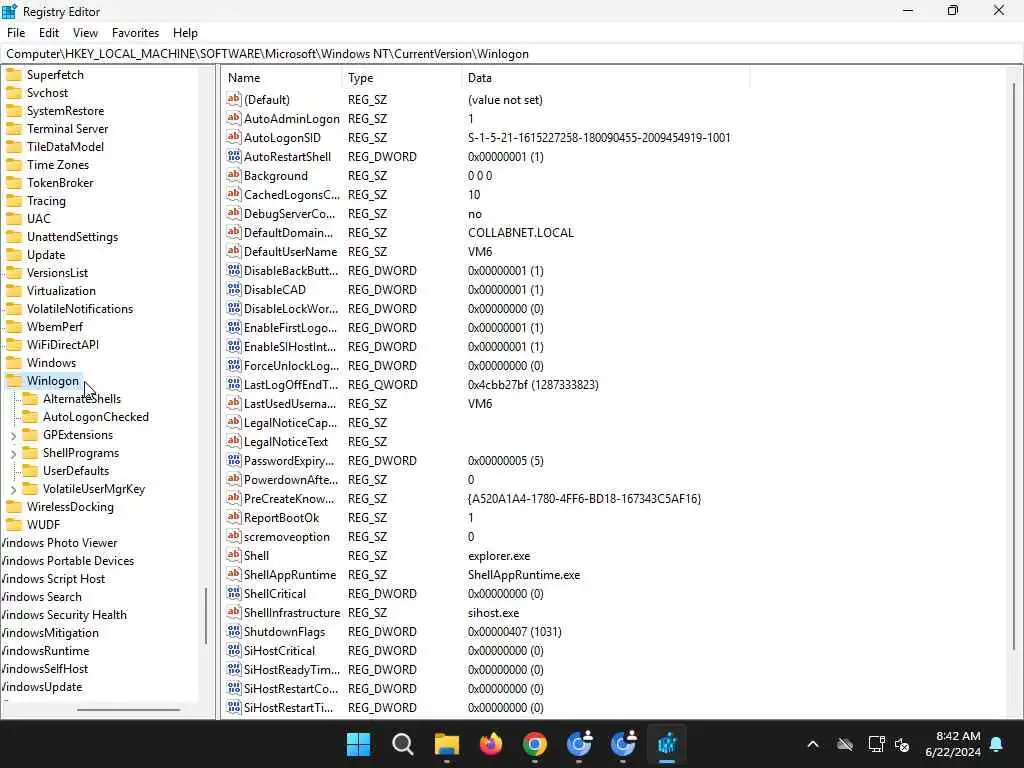Open notifications bell in tray

pyautogui.click(x=997, y=744)
